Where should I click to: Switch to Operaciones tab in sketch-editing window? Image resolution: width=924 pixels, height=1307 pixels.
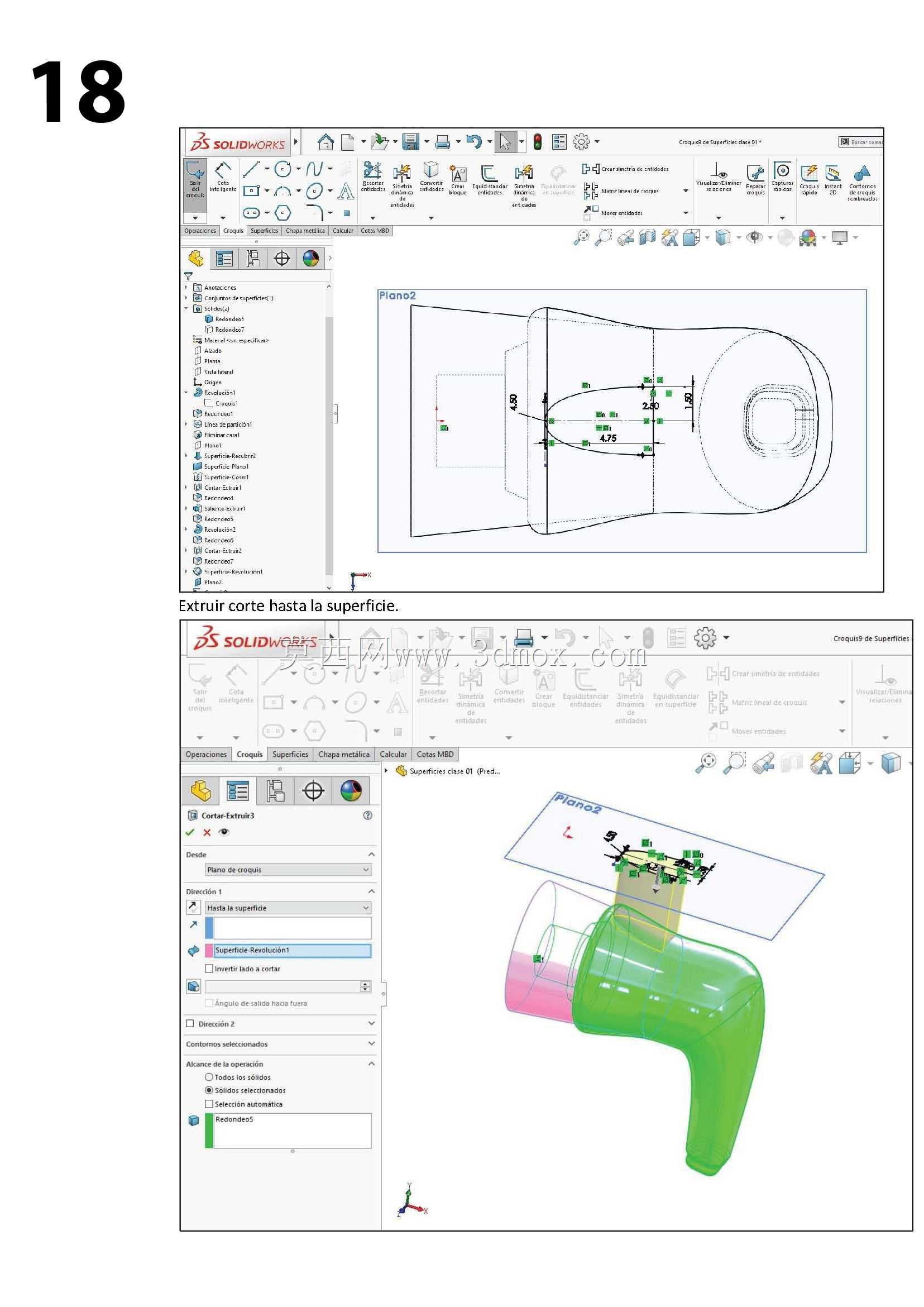click(x=200, y=231)
